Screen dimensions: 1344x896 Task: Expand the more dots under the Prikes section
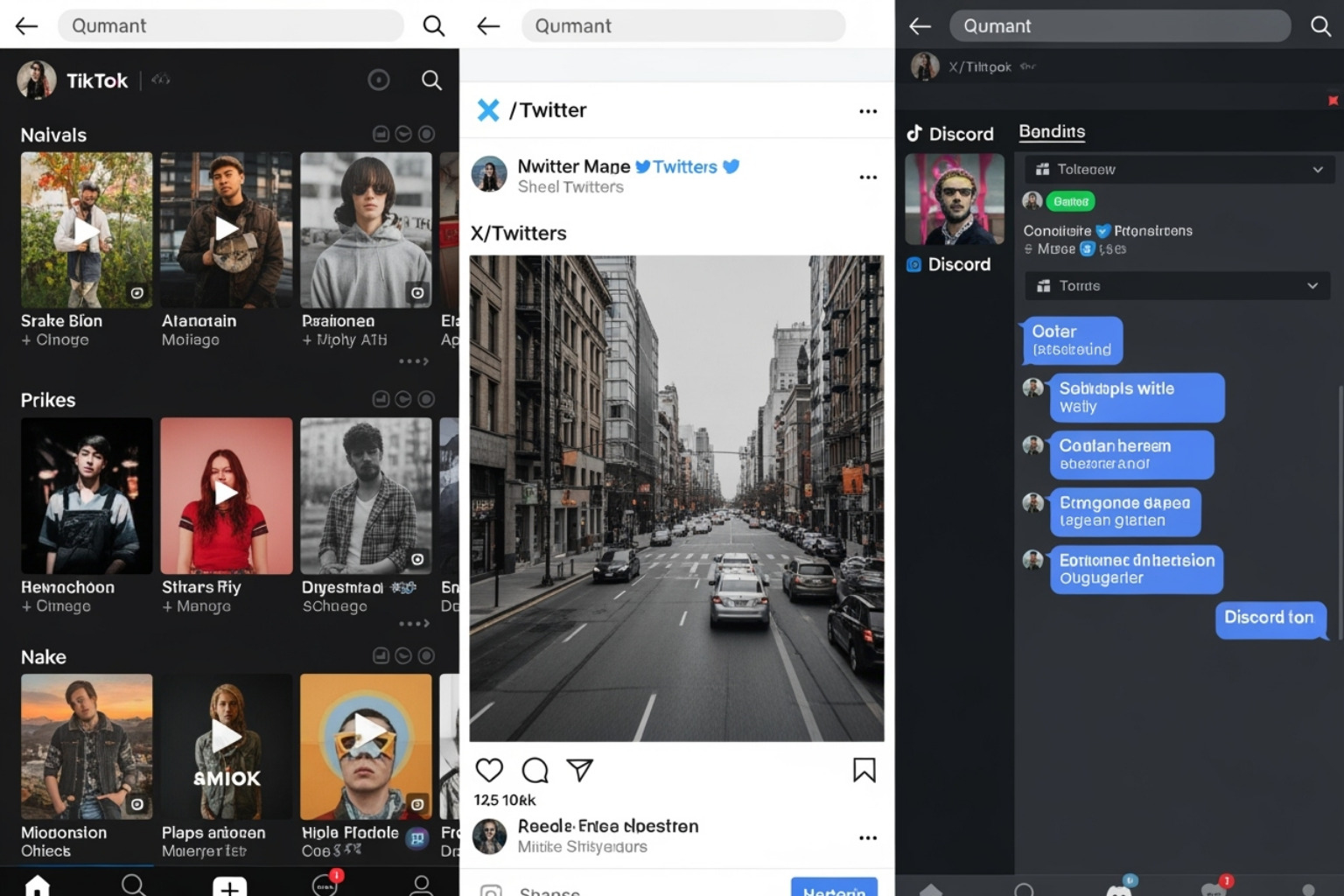tap(413, 623)
